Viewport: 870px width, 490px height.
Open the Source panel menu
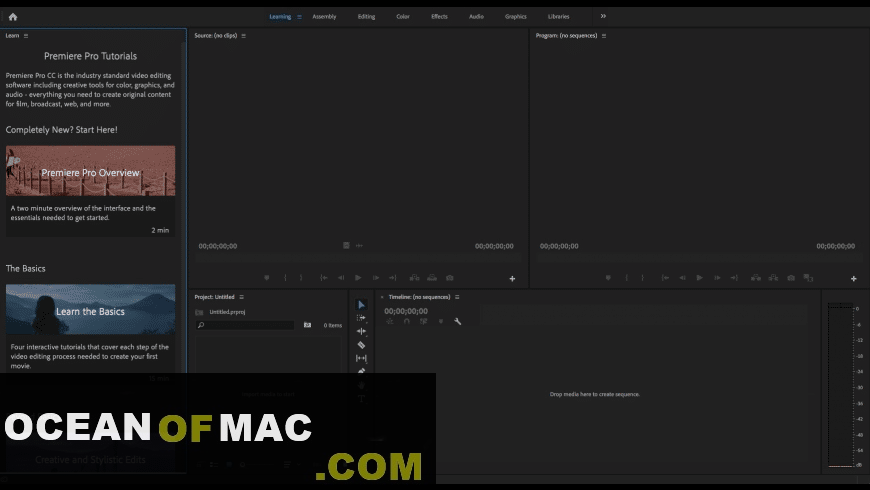tap(243, 36)
